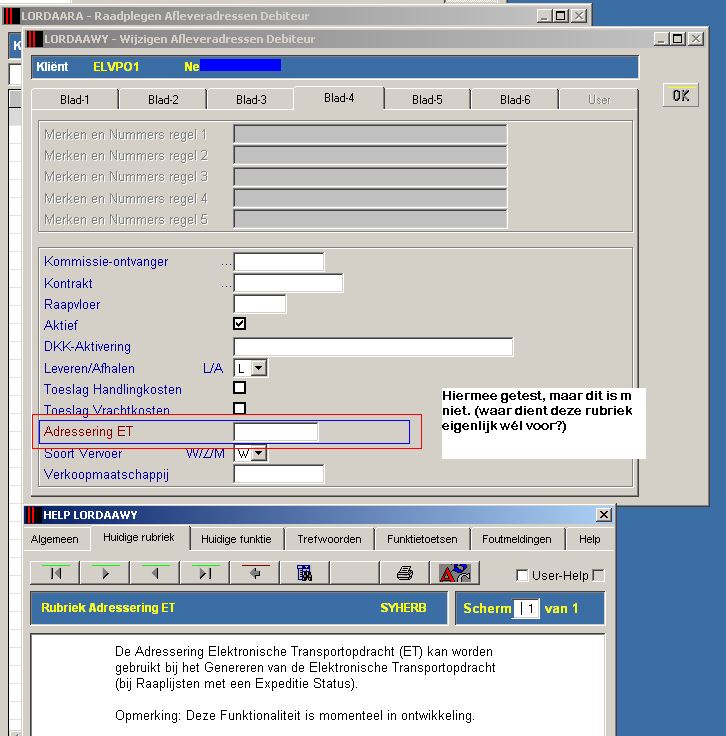Open the Trefwoorden tab
This screenshot has height=736, width=726.
(x=329, y=539)
